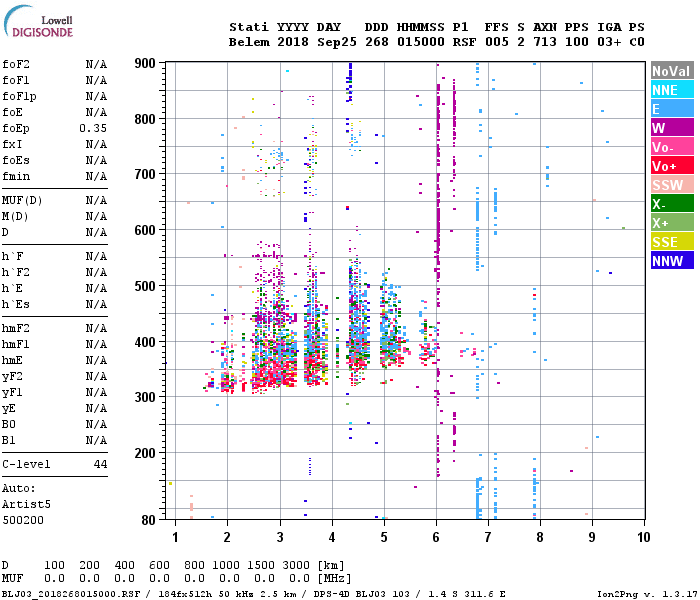Screen dimensions: 700x600
Task: Click the foF1p parameter label
Action: [x=19, y=96]
